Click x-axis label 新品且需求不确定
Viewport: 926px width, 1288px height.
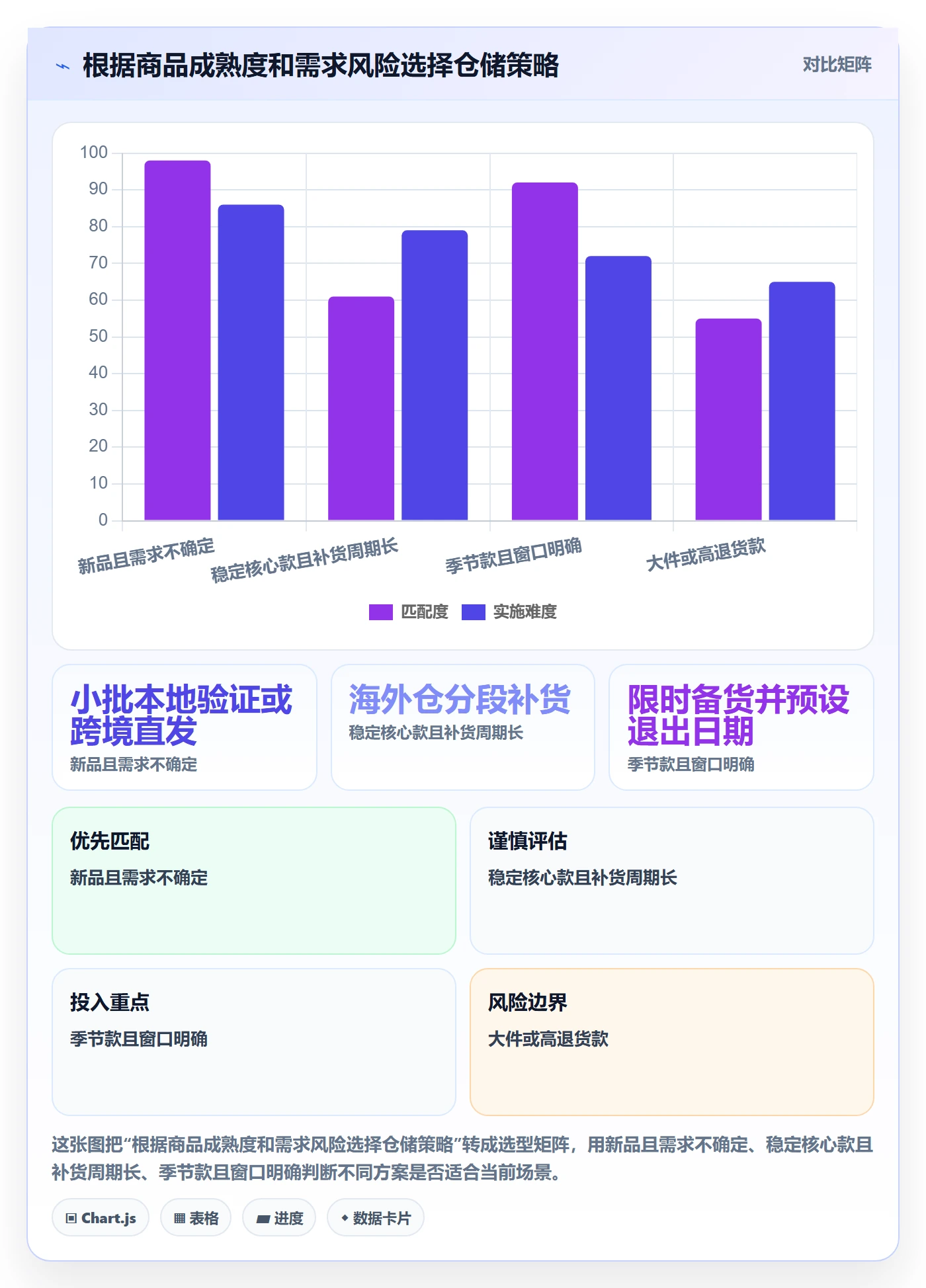coord(146,555)
